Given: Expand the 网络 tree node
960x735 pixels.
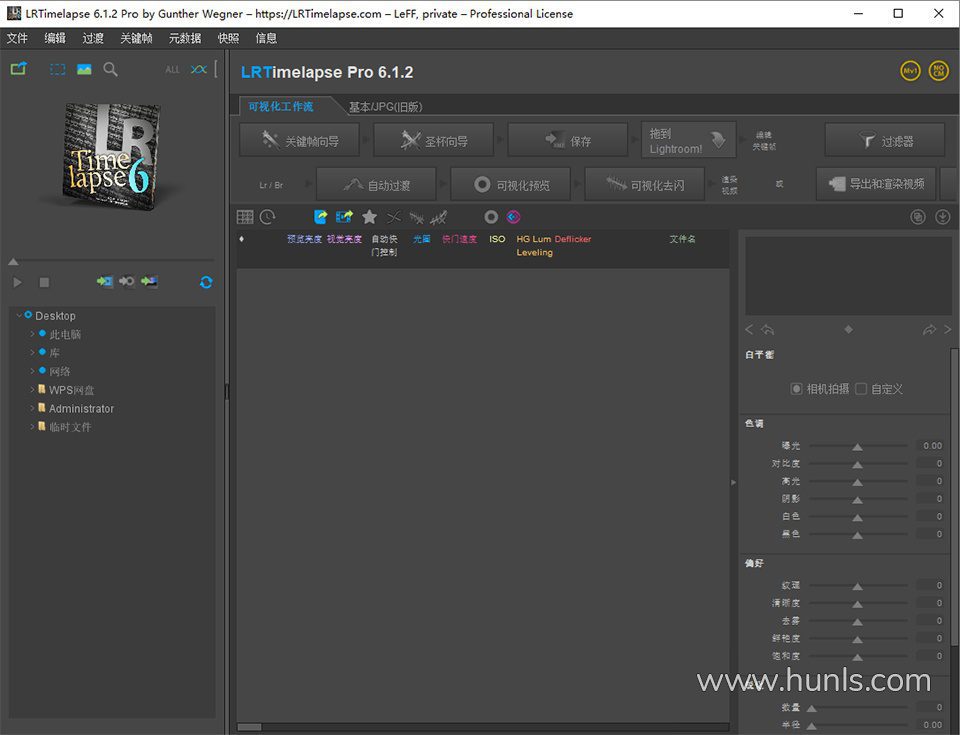Looking at the screenshot, I should [x=32, y=371].
